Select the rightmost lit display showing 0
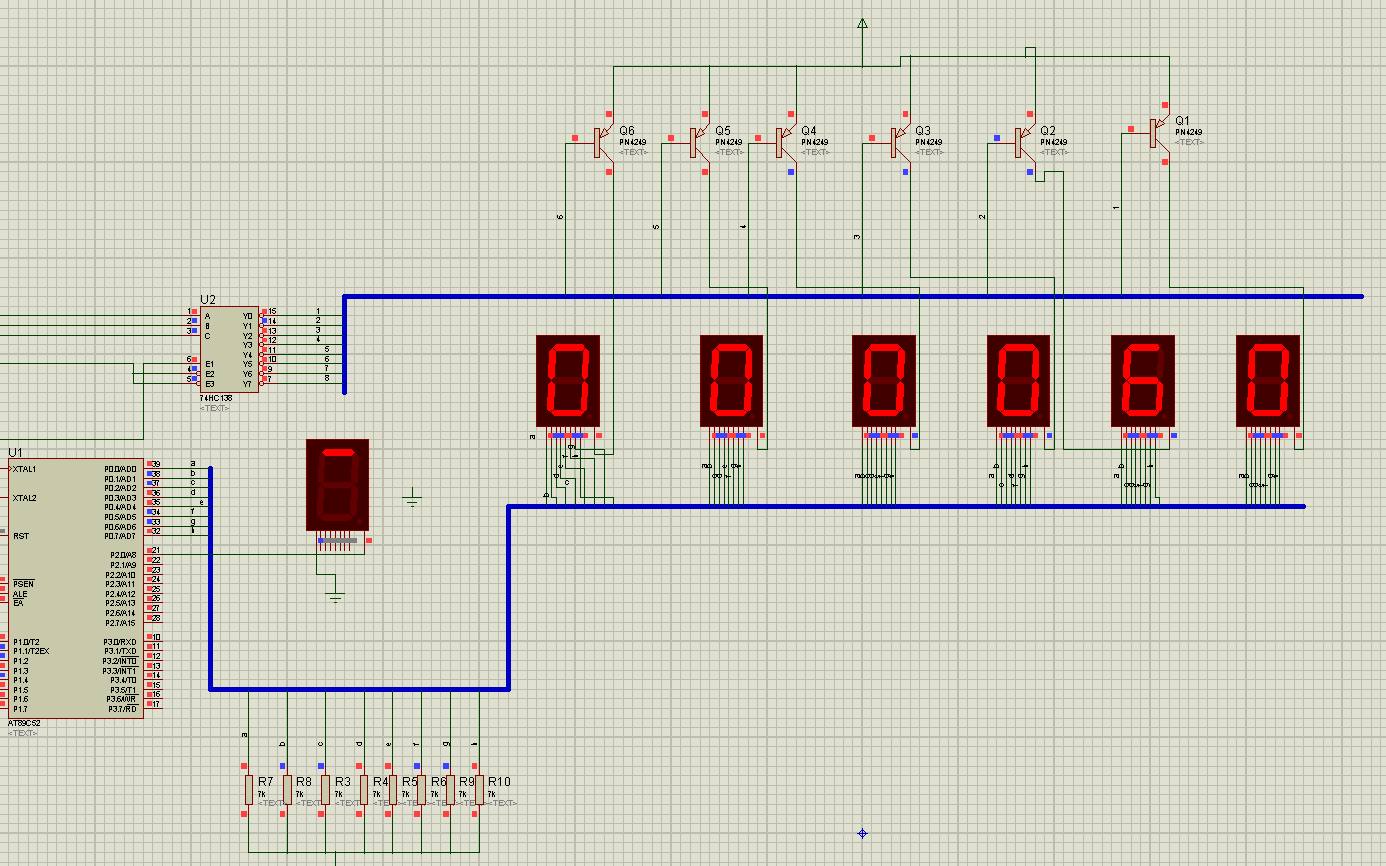Viewport: 1386px width, 866px height. pyautogui.click(x=1268, y=380)
